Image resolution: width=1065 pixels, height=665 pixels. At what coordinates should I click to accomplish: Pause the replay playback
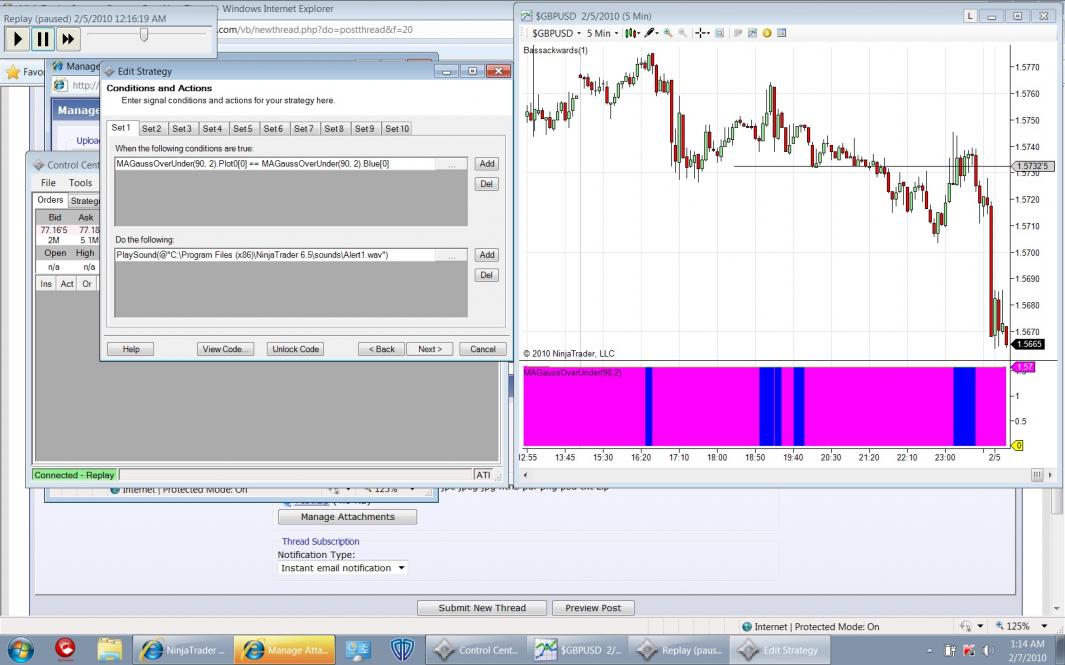43,39
